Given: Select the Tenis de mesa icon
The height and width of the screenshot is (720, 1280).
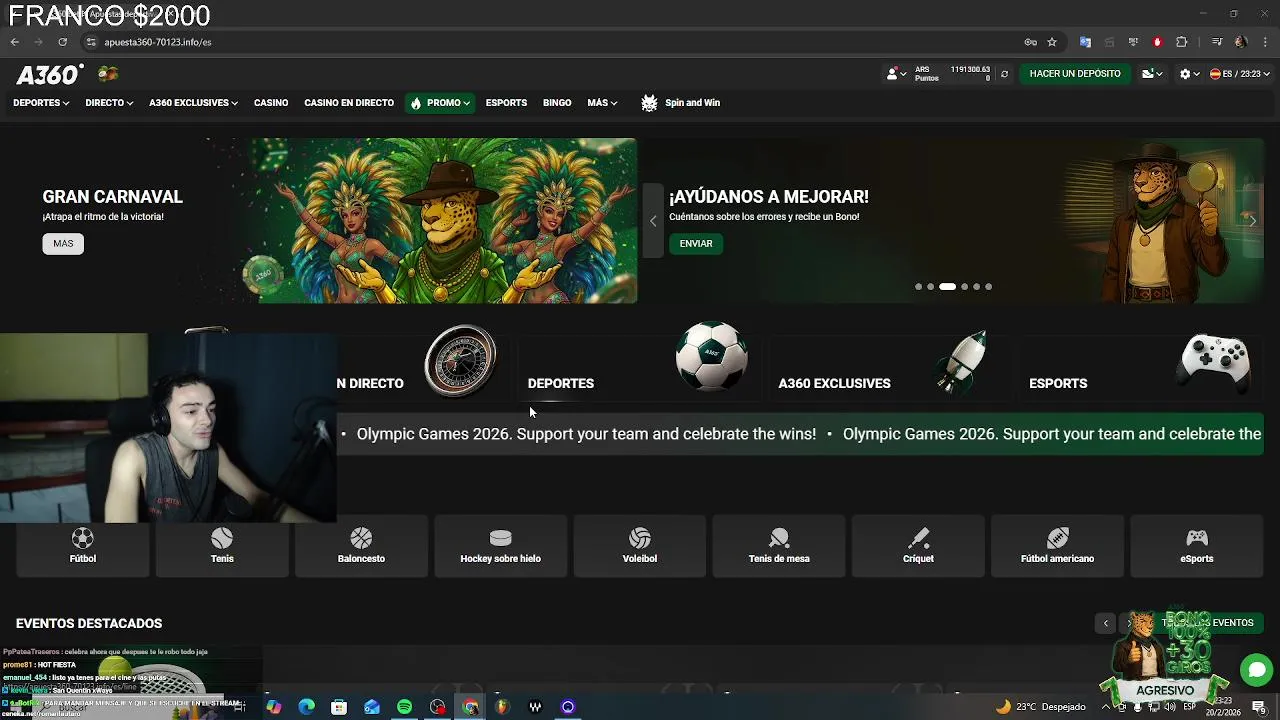Looking at the screenshot, I should pos(779,546).
